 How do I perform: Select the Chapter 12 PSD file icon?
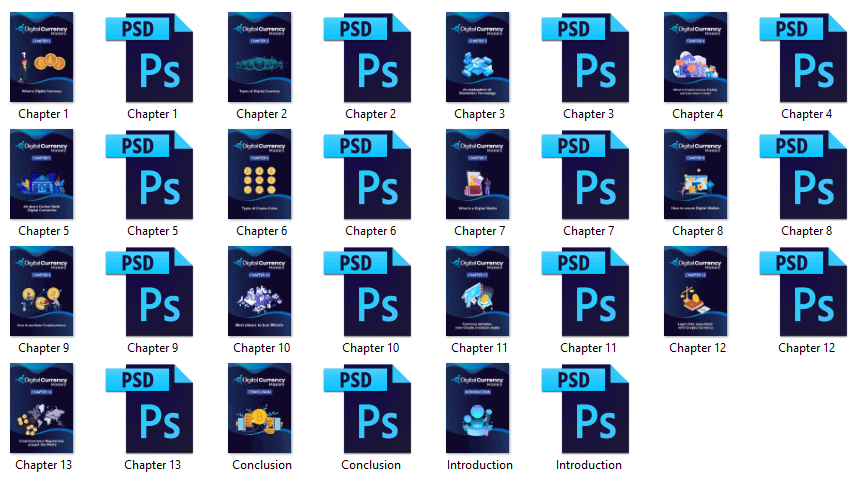click(x=804, y=292)
